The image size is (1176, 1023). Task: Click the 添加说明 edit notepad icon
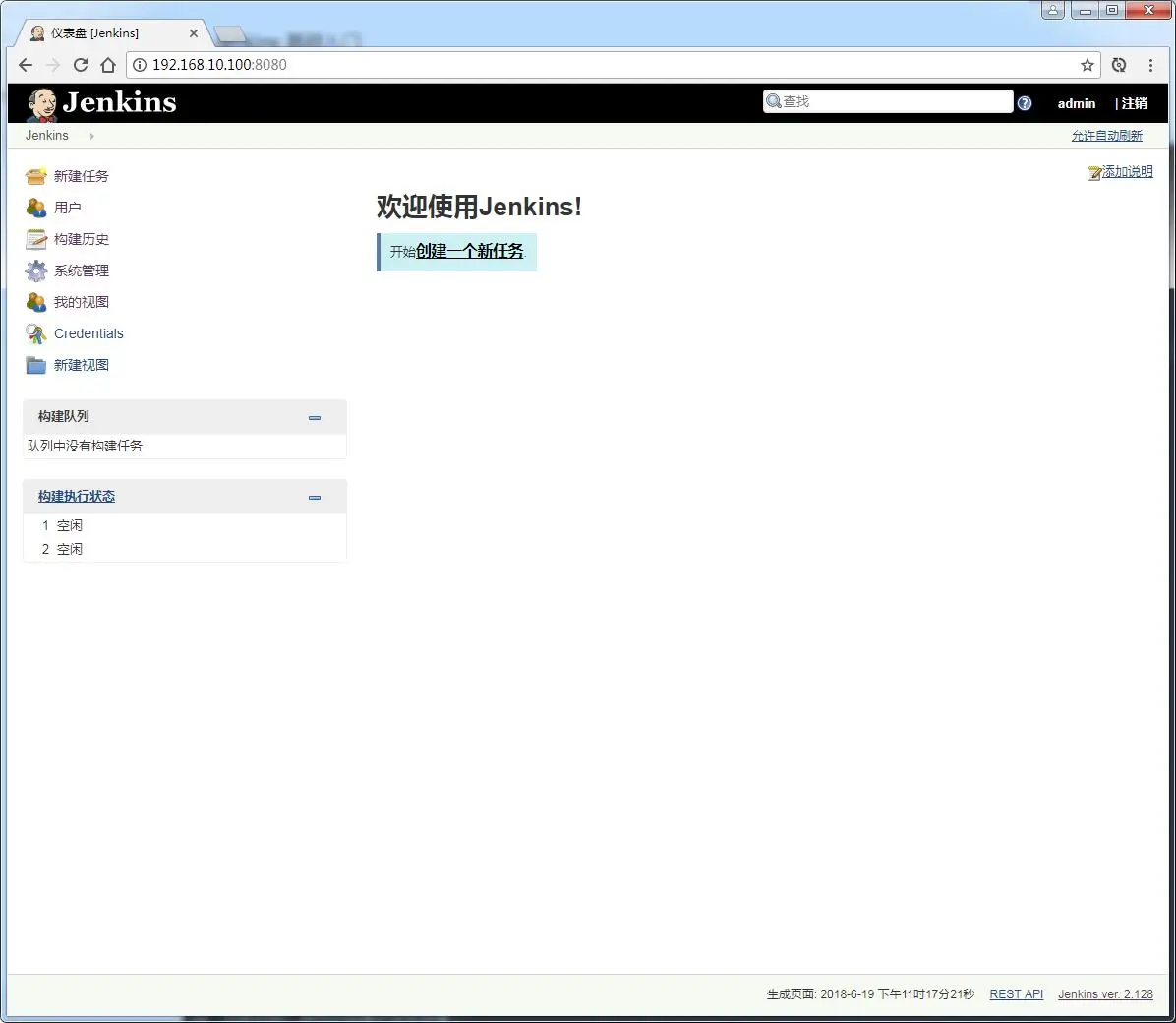click(x=1094, y=173)
